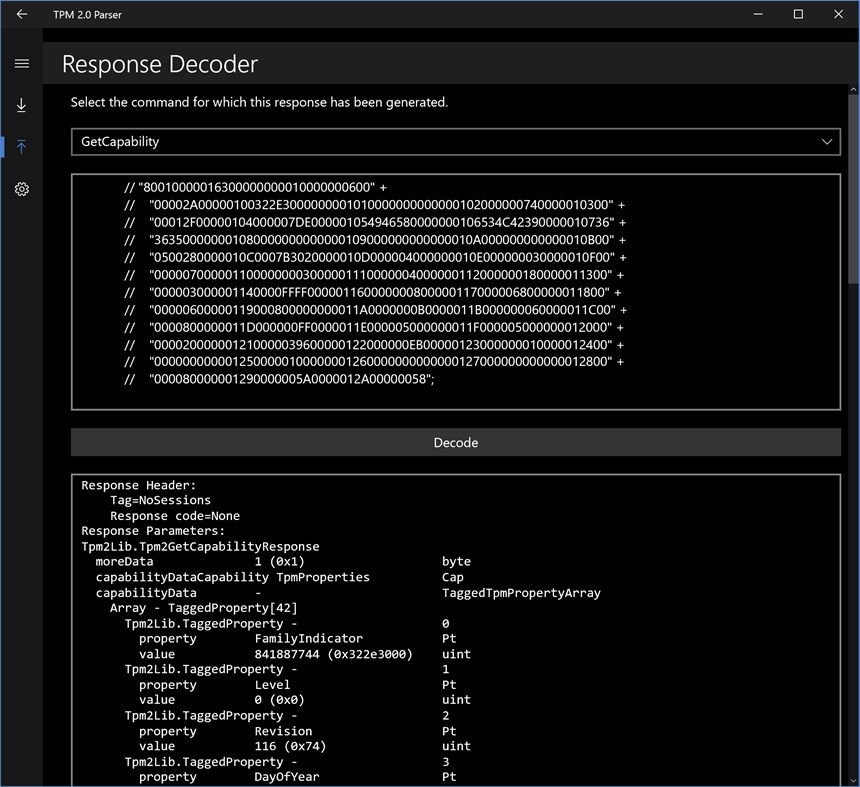Viewport: 860px width, 787px height.
Task: Click the hex line starting 0000070000011000
Action: (x=374, y=275)
